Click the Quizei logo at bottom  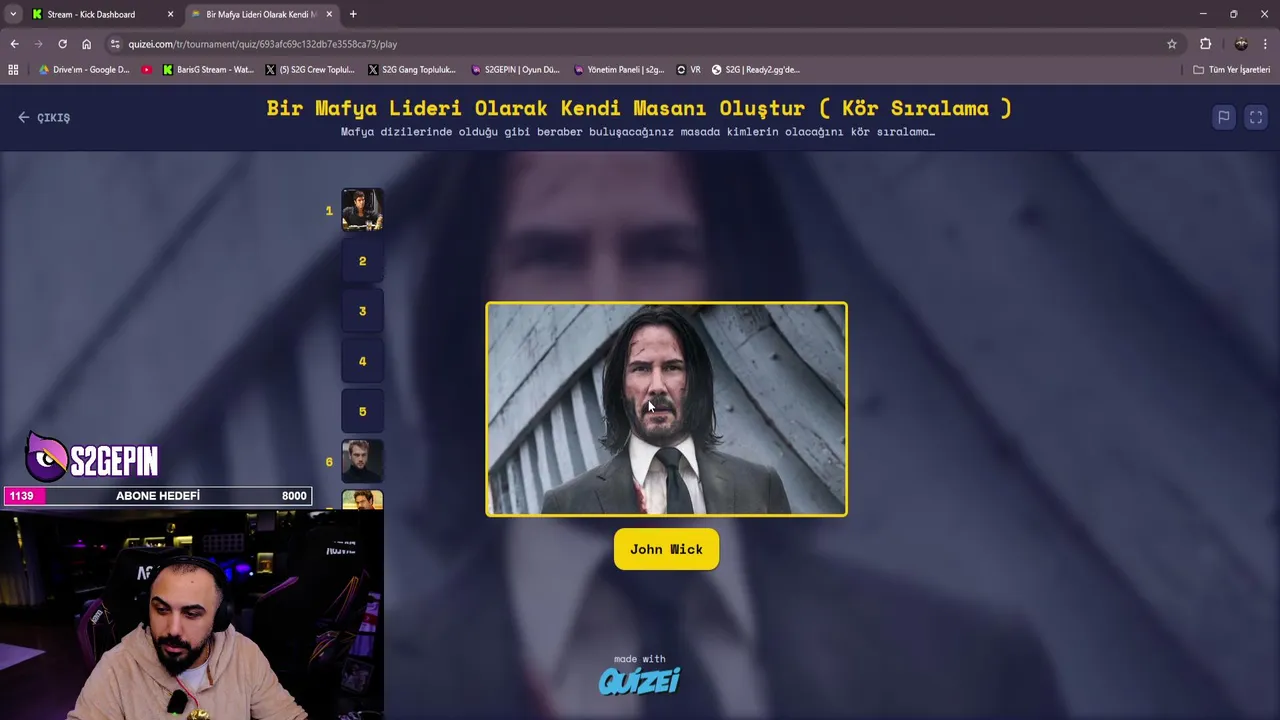pos(639,681)
